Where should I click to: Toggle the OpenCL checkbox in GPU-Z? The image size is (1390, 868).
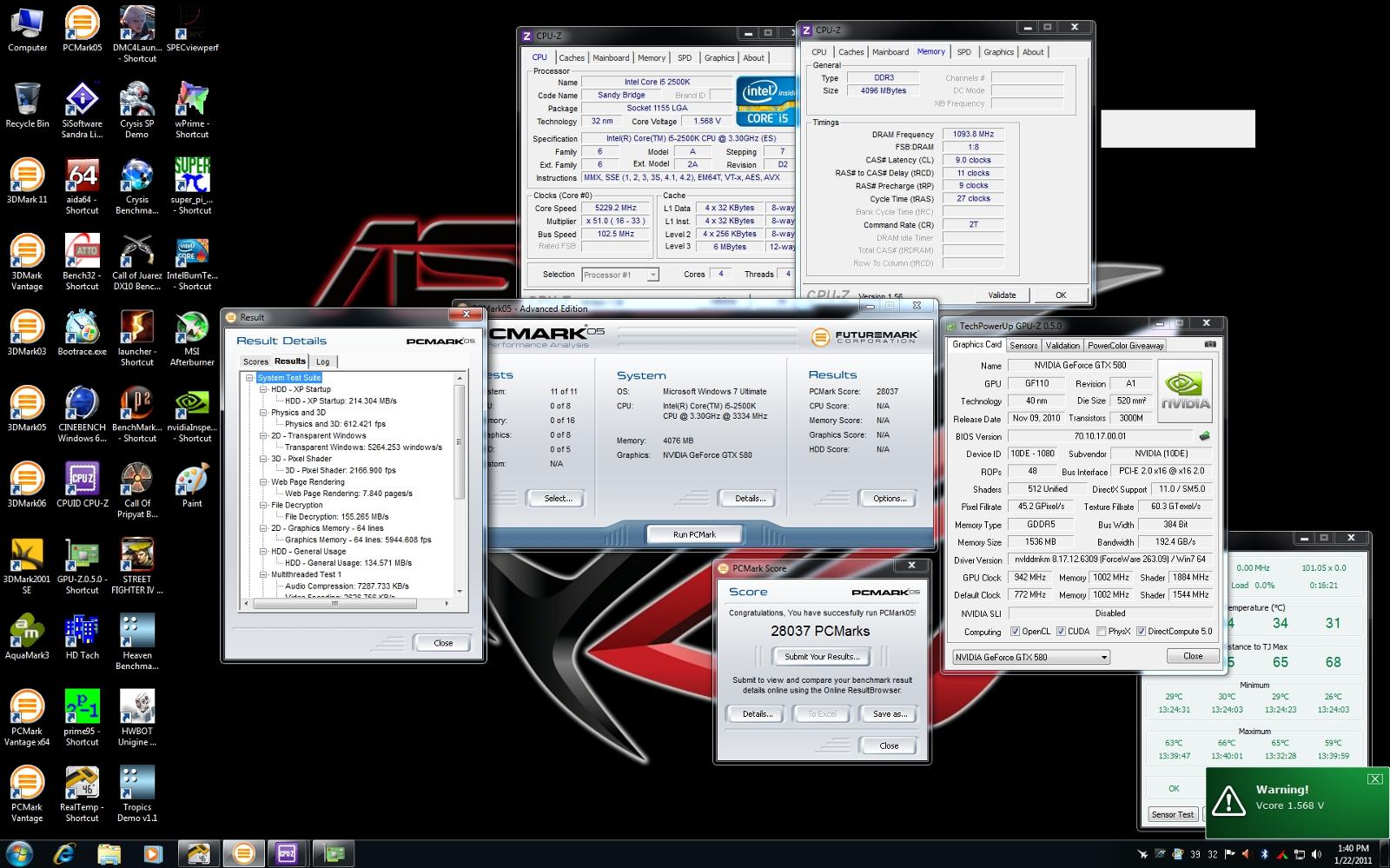pyautogui.click(x=1016, y=632)
